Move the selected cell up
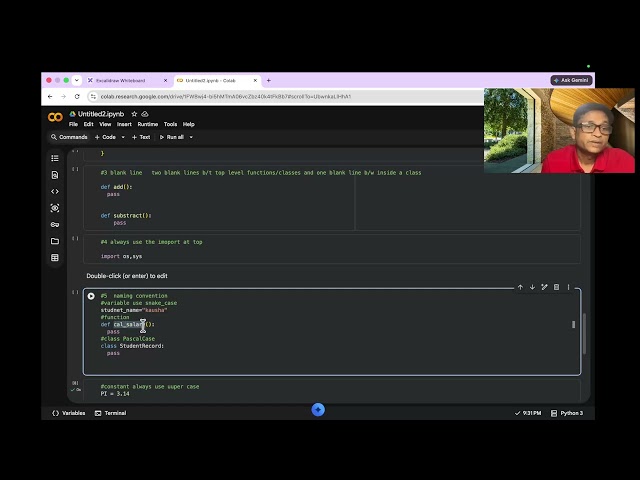The image size is (640, 480). pyautogui.click(x=520, y=287)
